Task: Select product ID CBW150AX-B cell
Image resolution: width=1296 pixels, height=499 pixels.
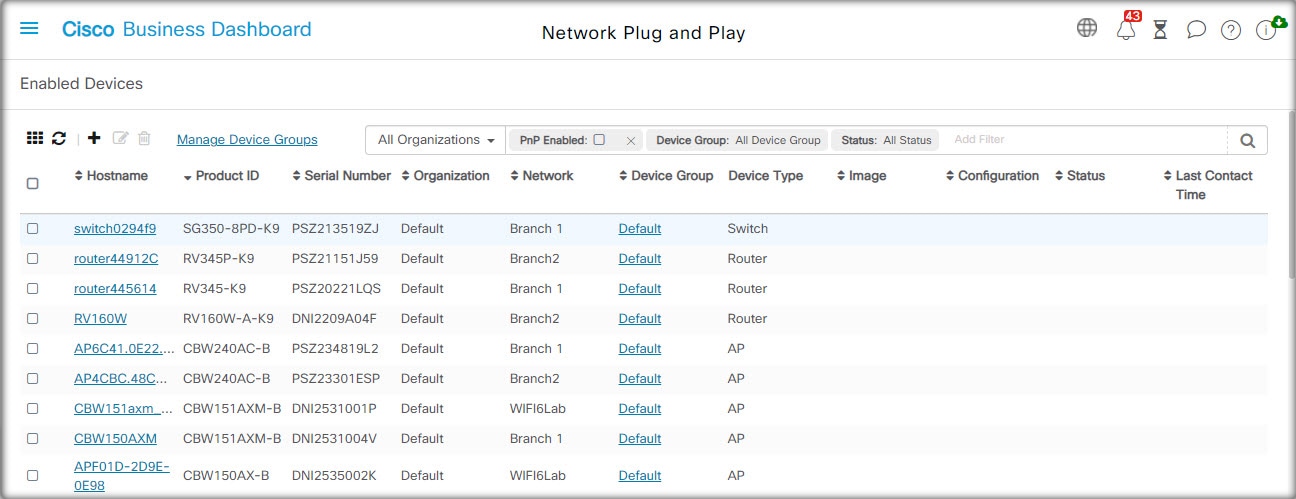Action: [226, 476]
